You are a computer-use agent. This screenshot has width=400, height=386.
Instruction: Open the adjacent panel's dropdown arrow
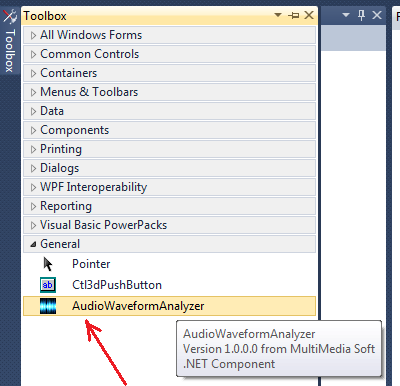pyautogui.click(x=346, y=15)
